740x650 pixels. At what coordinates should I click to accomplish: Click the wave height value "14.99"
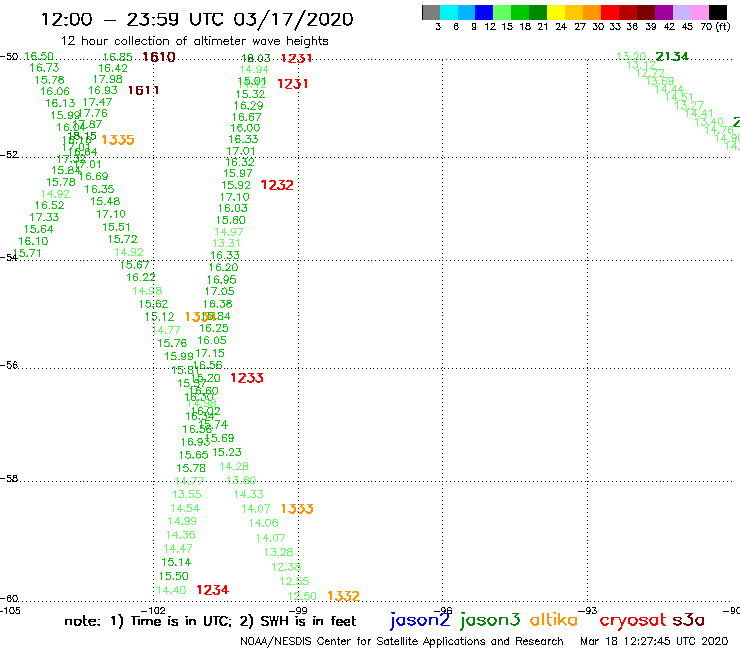click(x=182, y=521)
